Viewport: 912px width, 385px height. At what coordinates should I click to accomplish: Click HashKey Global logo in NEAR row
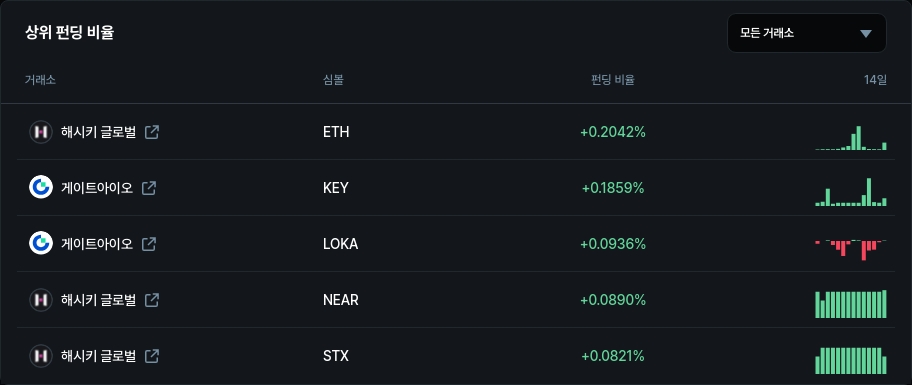click(41, 300)
